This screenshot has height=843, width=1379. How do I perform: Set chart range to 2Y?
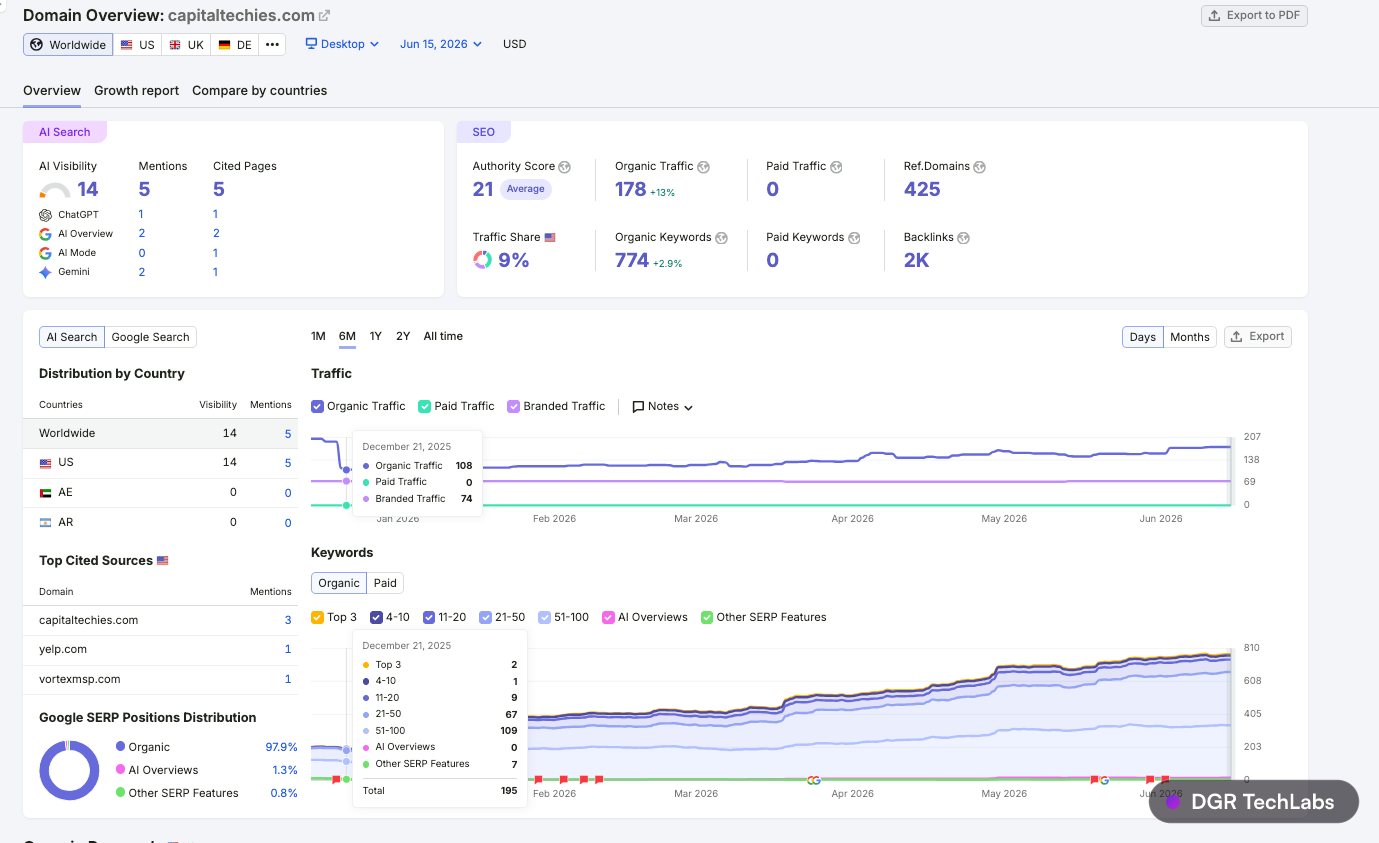[403, 336]
